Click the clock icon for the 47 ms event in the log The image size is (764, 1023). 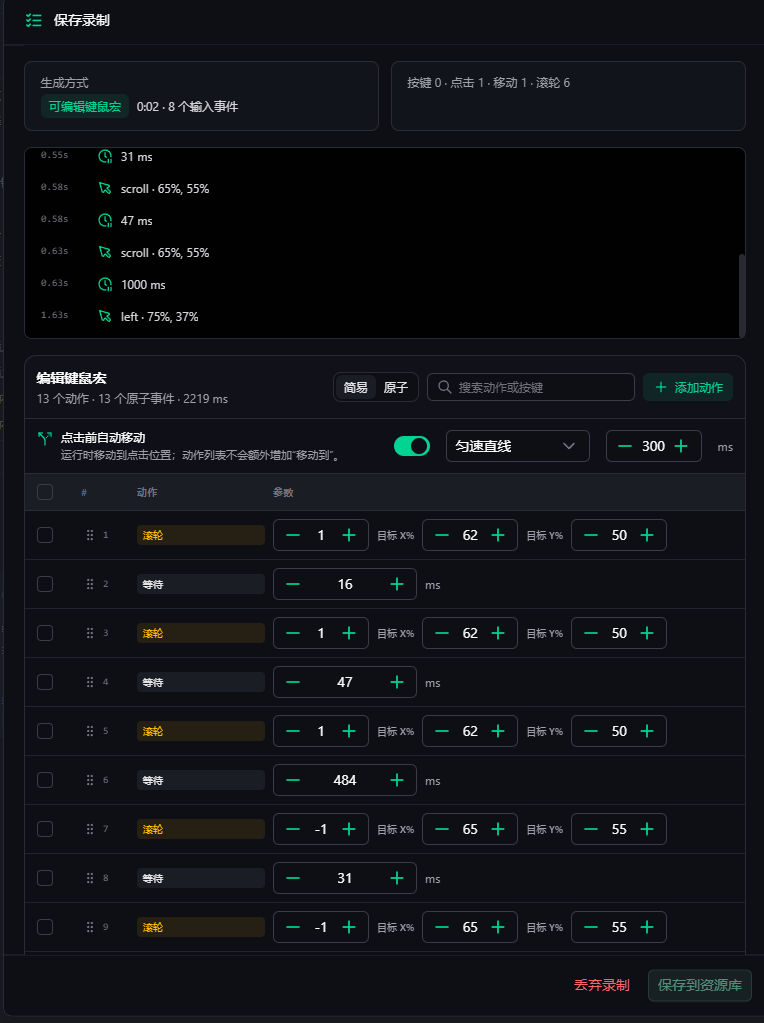(x=104, y=221)
